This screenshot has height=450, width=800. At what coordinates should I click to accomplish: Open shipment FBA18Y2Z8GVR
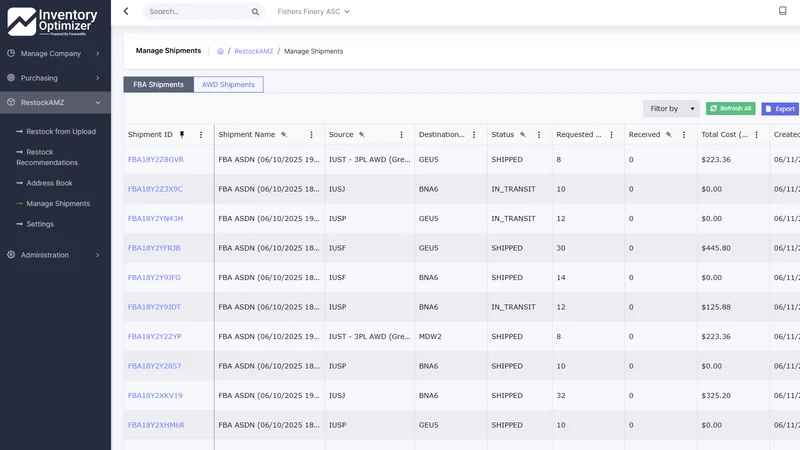point(156,159)
